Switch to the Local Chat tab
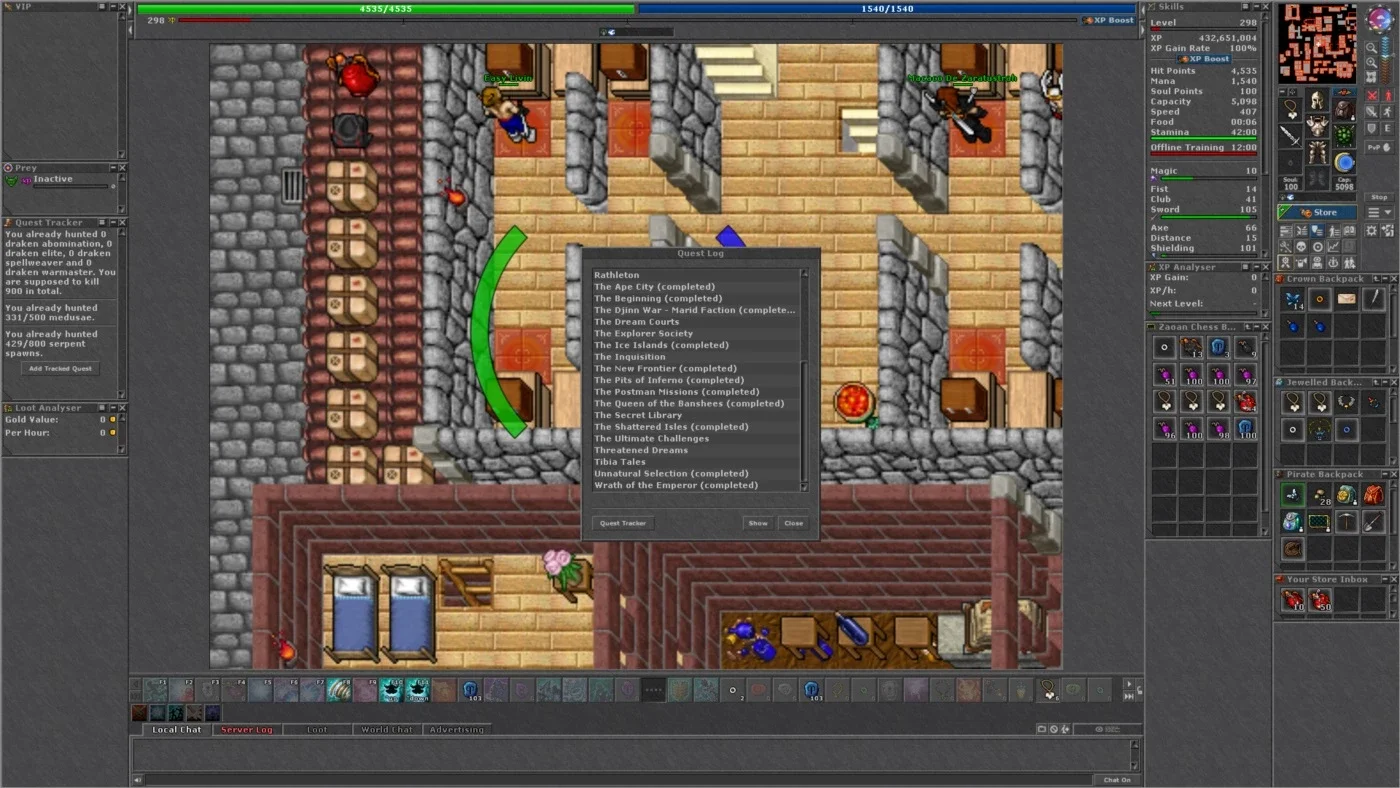Viewport: 1400px width, 788px height. click(x=176, y=730)
